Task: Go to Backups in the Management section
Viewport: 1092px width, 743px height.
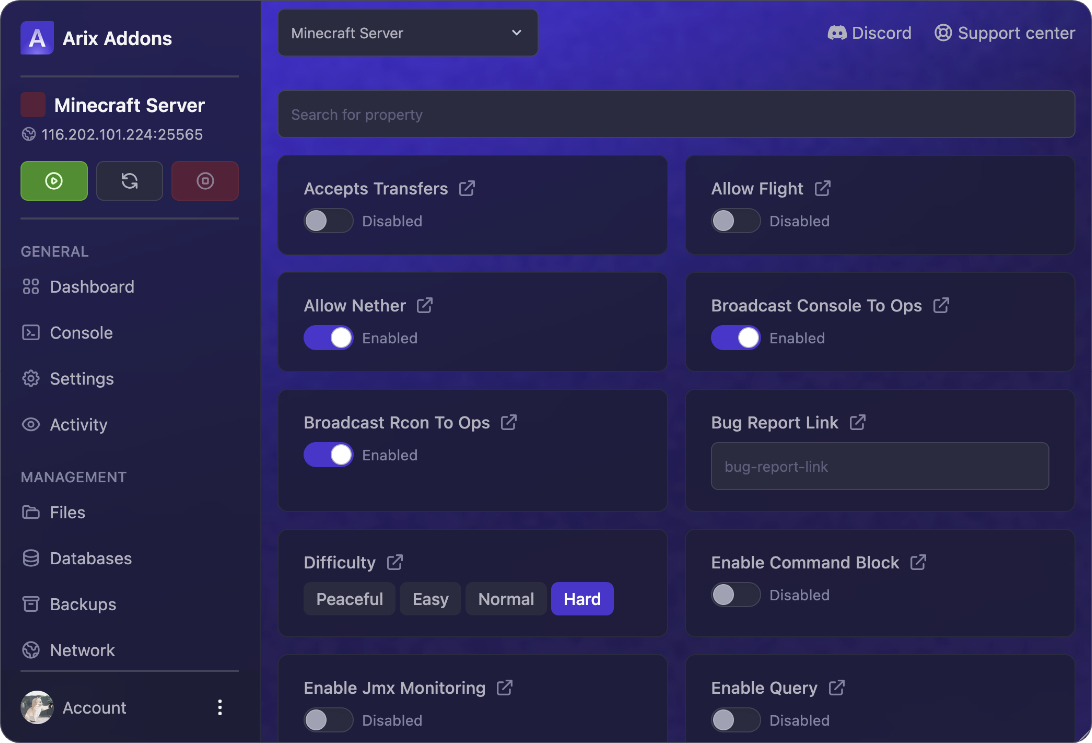Action: click(83, 604)
